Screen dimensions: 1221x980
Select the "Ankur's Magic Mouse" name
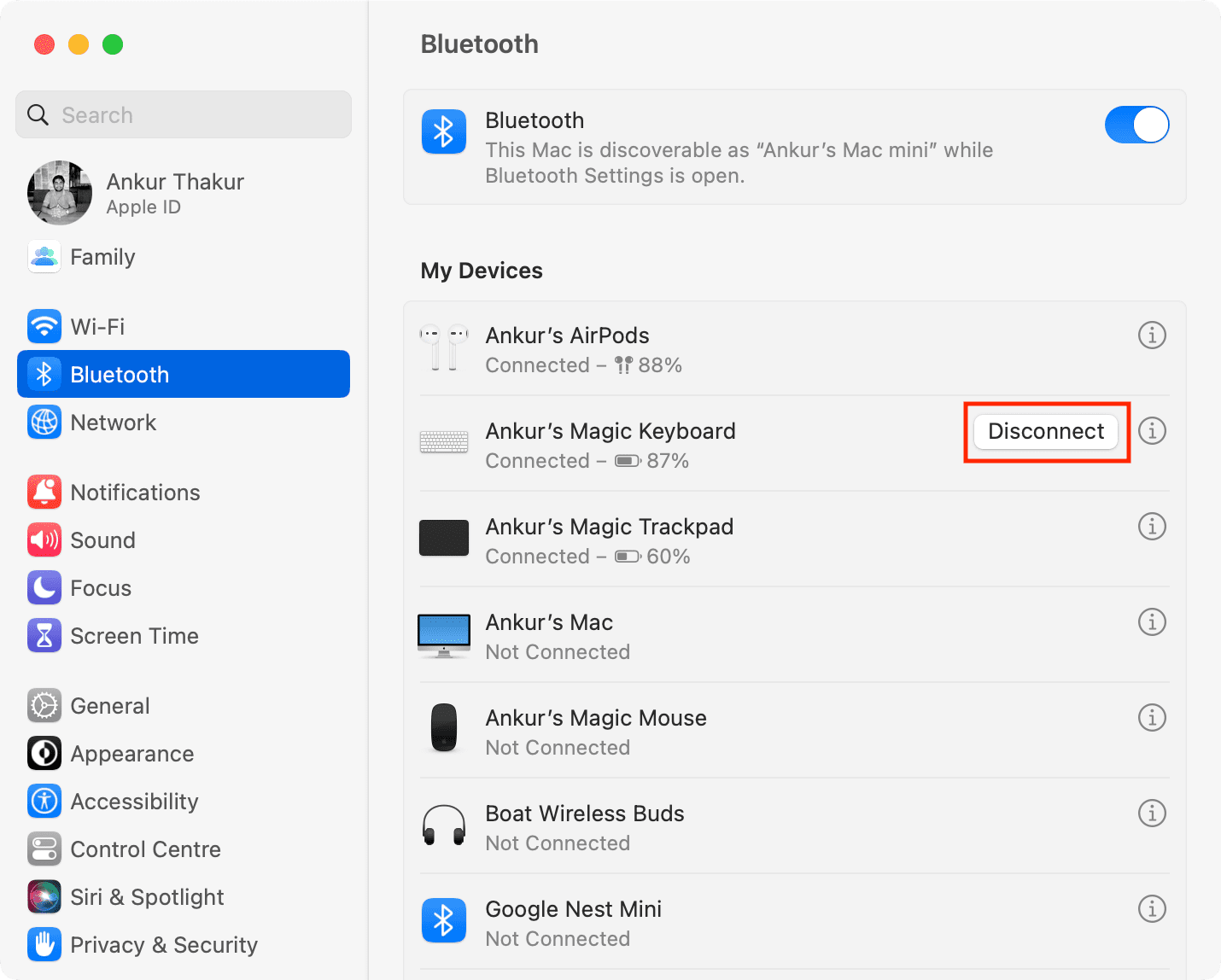pos(596,718)
